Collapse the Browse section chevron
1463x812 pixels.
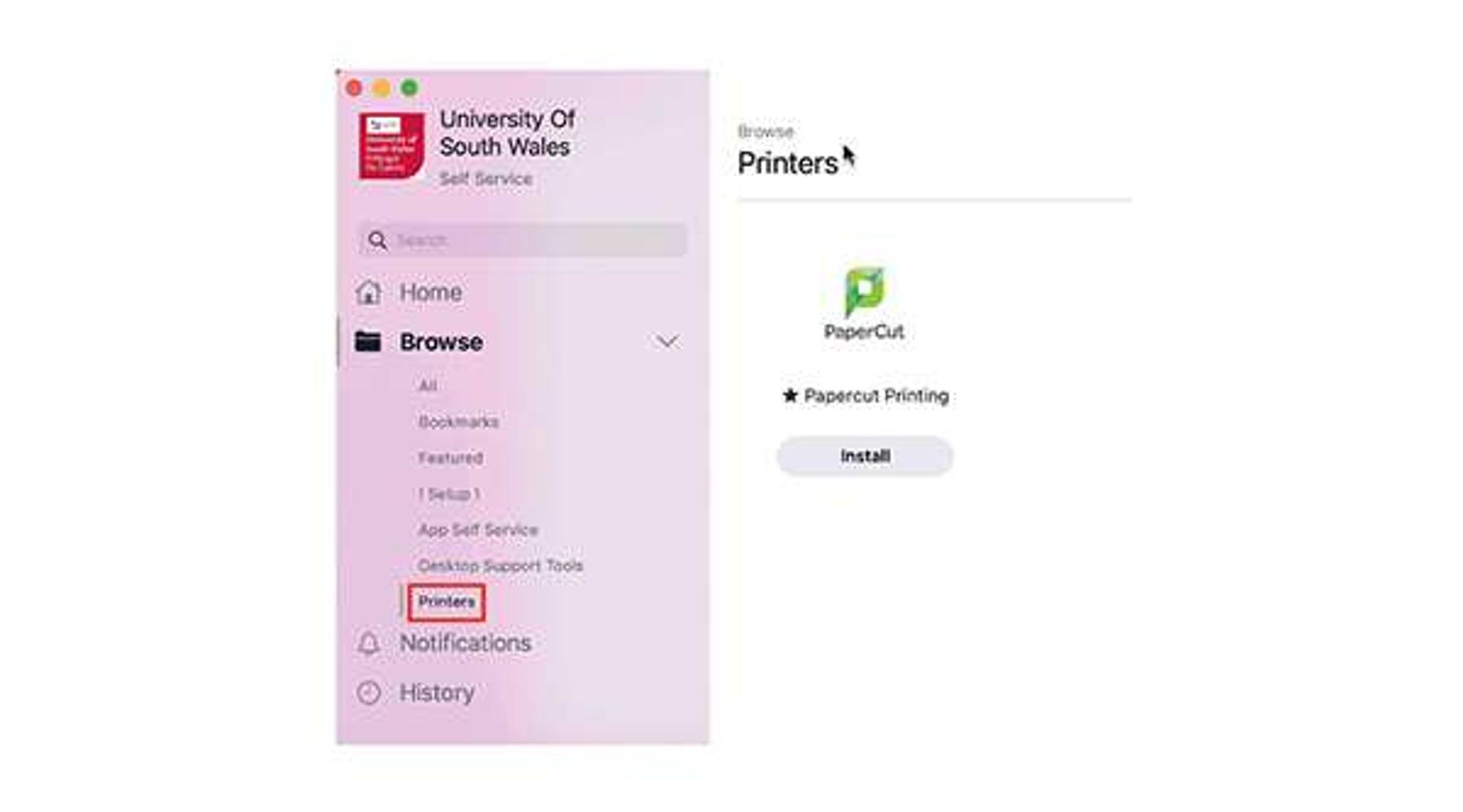coord(667,342)
